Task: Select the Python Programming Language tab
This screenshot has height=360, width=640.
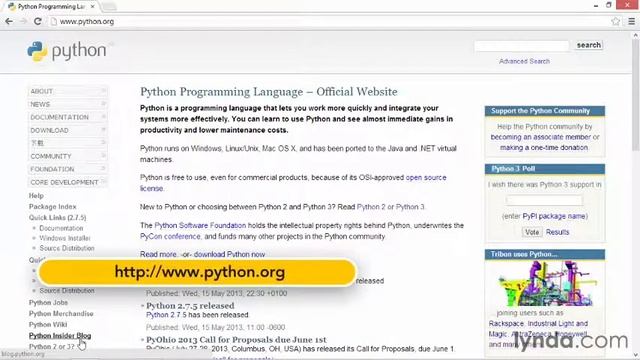Action: [x=51, y=7]
